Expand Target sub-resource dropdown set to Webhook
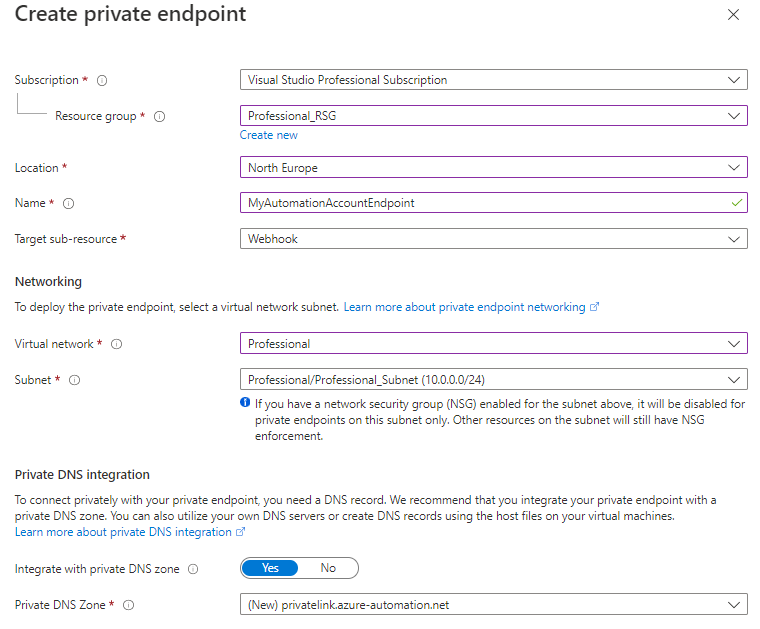The height and width of the screenshot is (629, 760). click(x=493, y=239)
